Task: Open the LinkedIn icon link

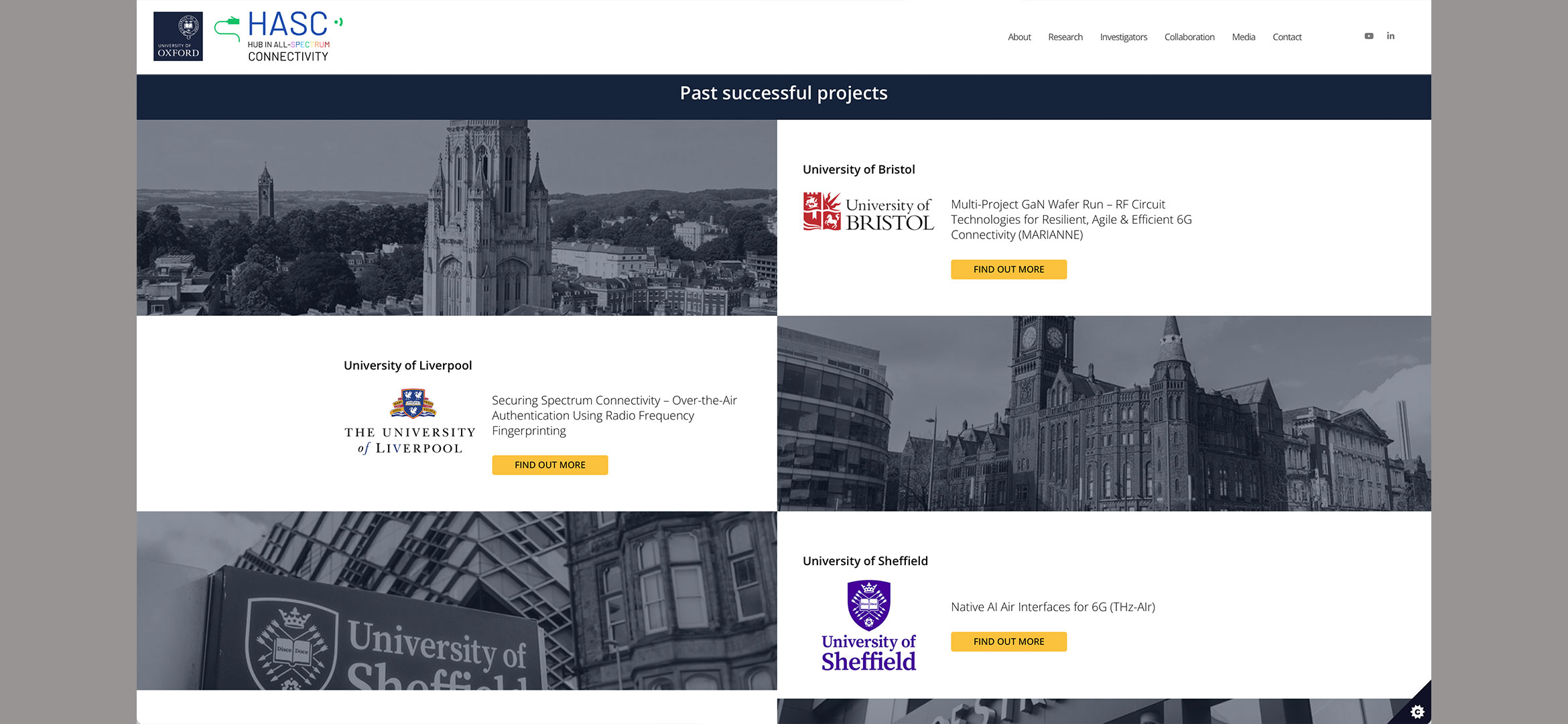Action: pyautogui.click(x=1390, y=36)
